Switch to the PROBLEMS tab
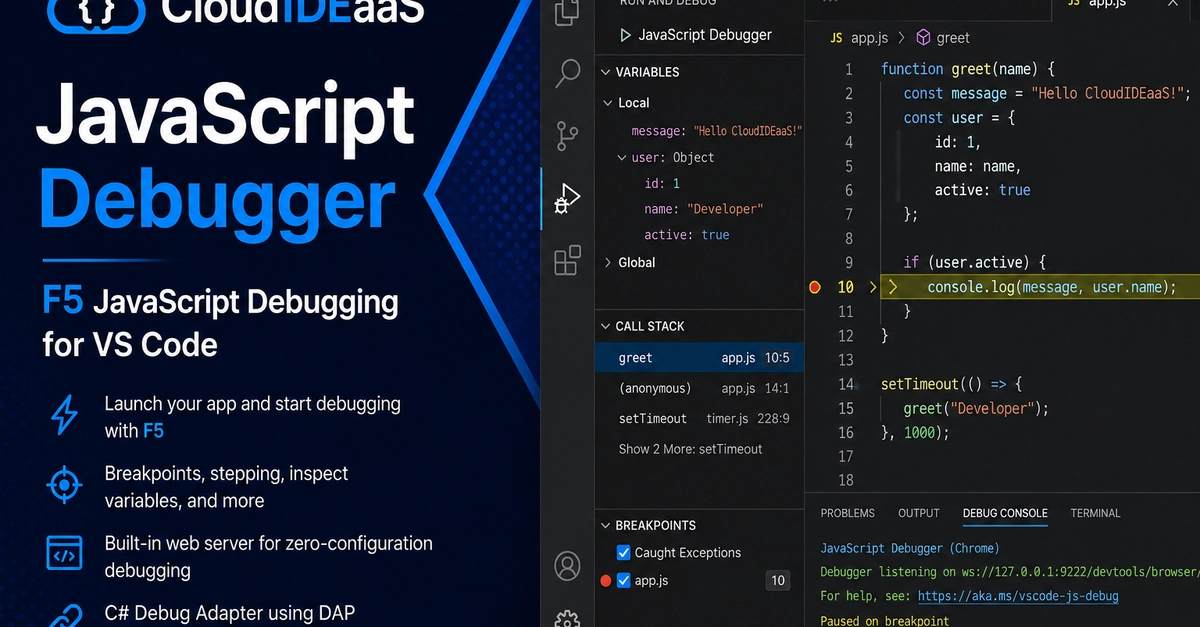The height and width of the screenshot is (627, 1200). [848, 513]
